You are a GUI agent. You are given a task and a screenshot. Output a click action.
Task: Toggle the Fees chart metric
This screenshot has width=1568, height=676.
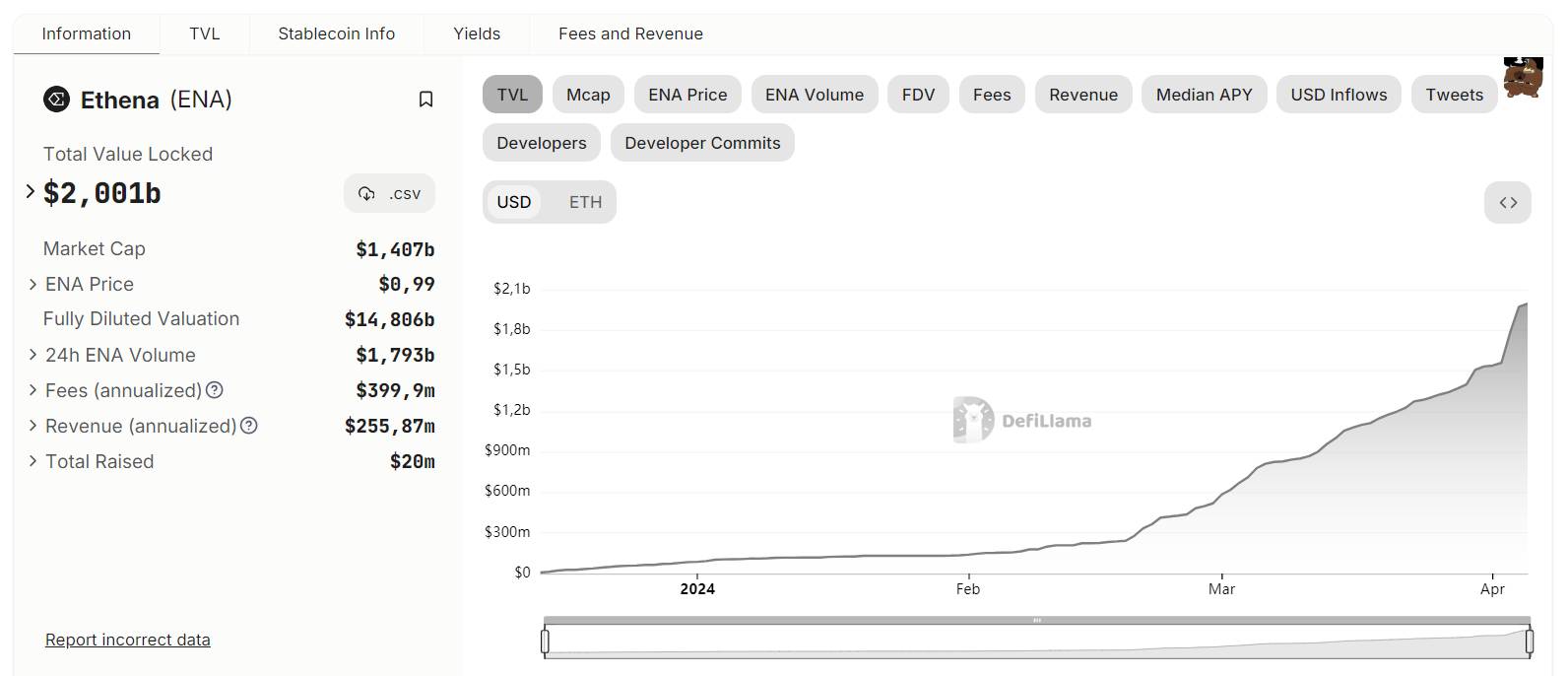[x=992, y=95]
